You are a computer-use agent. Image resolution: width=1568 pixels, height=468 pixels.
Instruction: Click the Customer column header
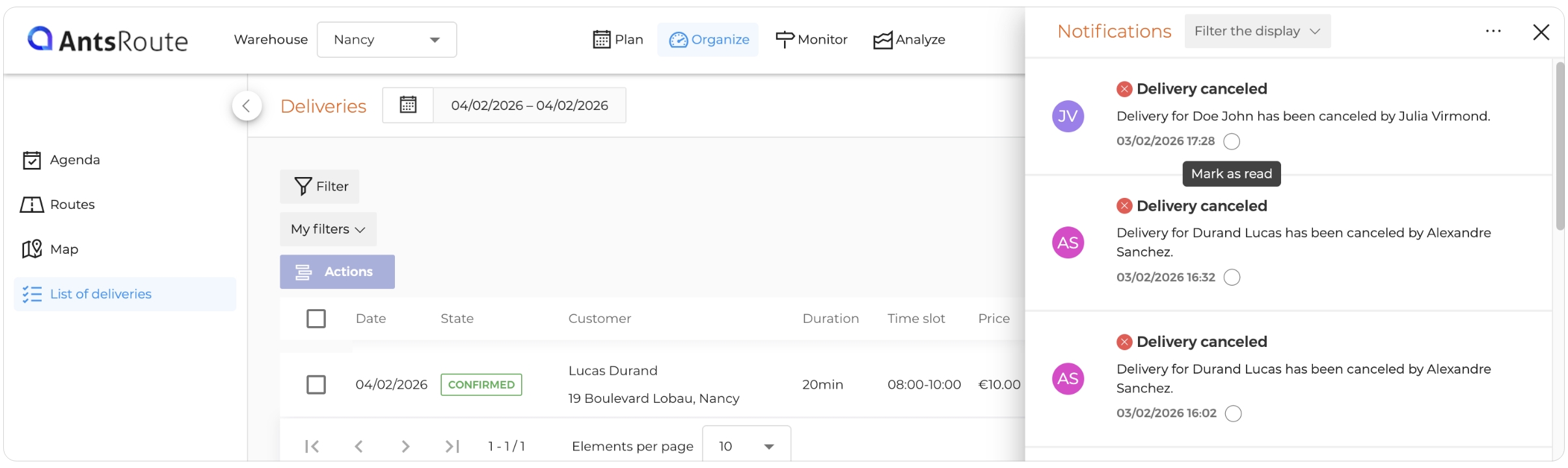600,318
